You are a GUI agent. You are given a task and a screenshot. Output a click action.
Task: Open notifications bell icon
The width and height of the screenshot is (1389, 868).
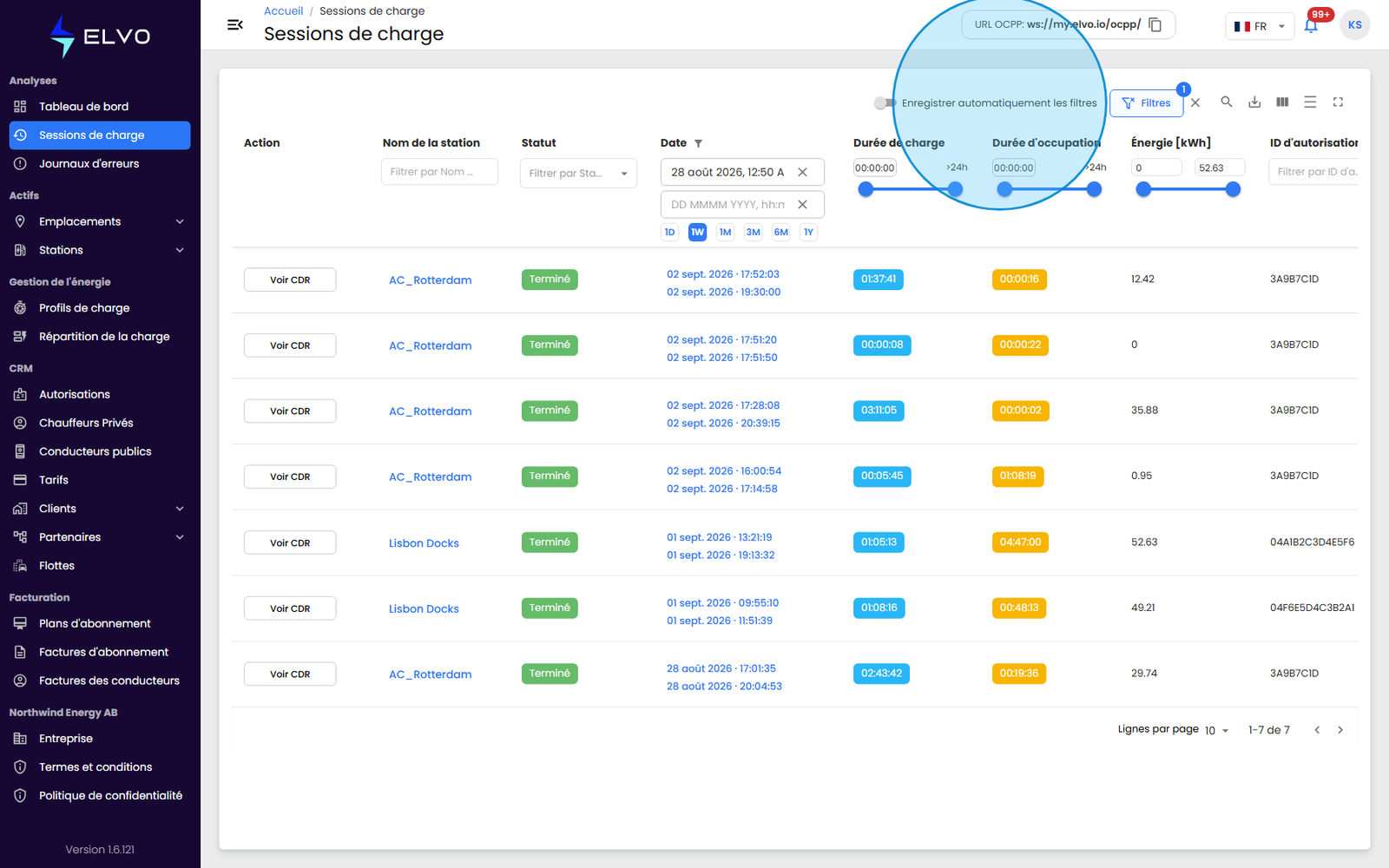point(1311,25)
